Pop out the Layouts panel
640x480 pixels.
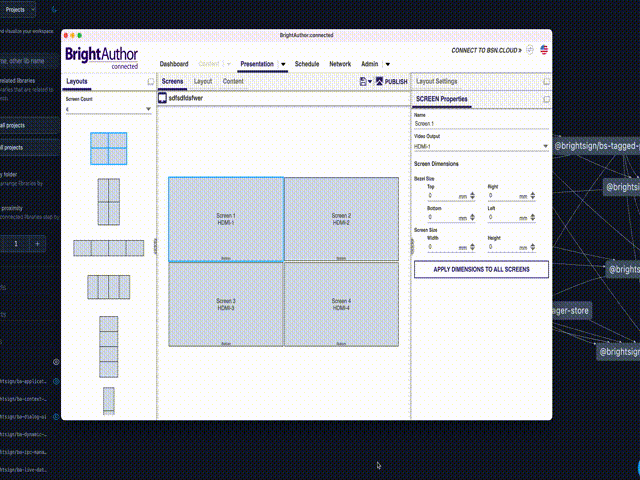pos(150,82)
